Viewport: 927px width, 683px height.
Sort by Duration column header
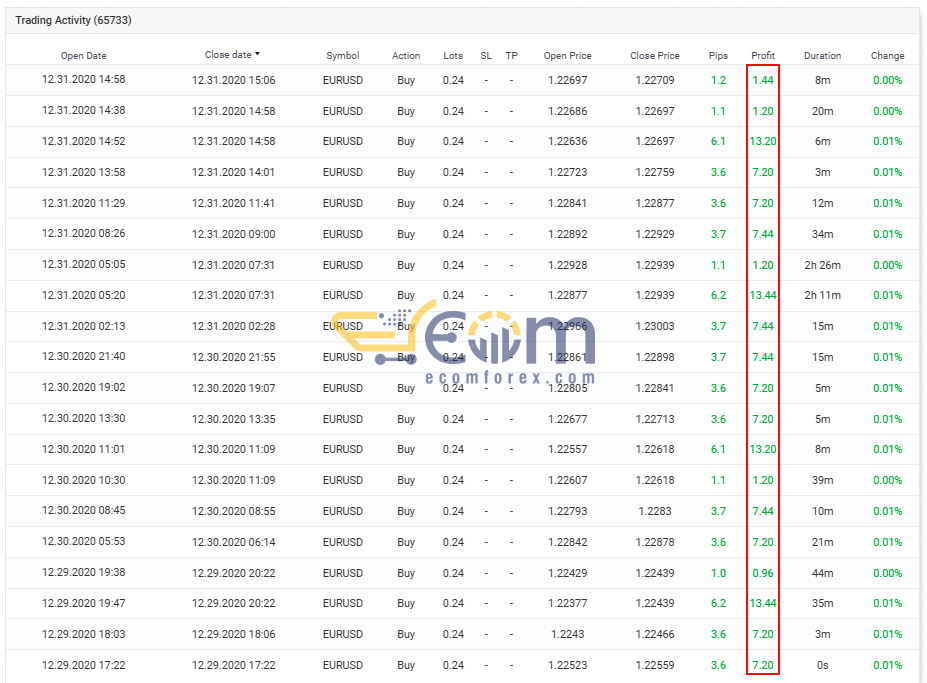(822, 56)
